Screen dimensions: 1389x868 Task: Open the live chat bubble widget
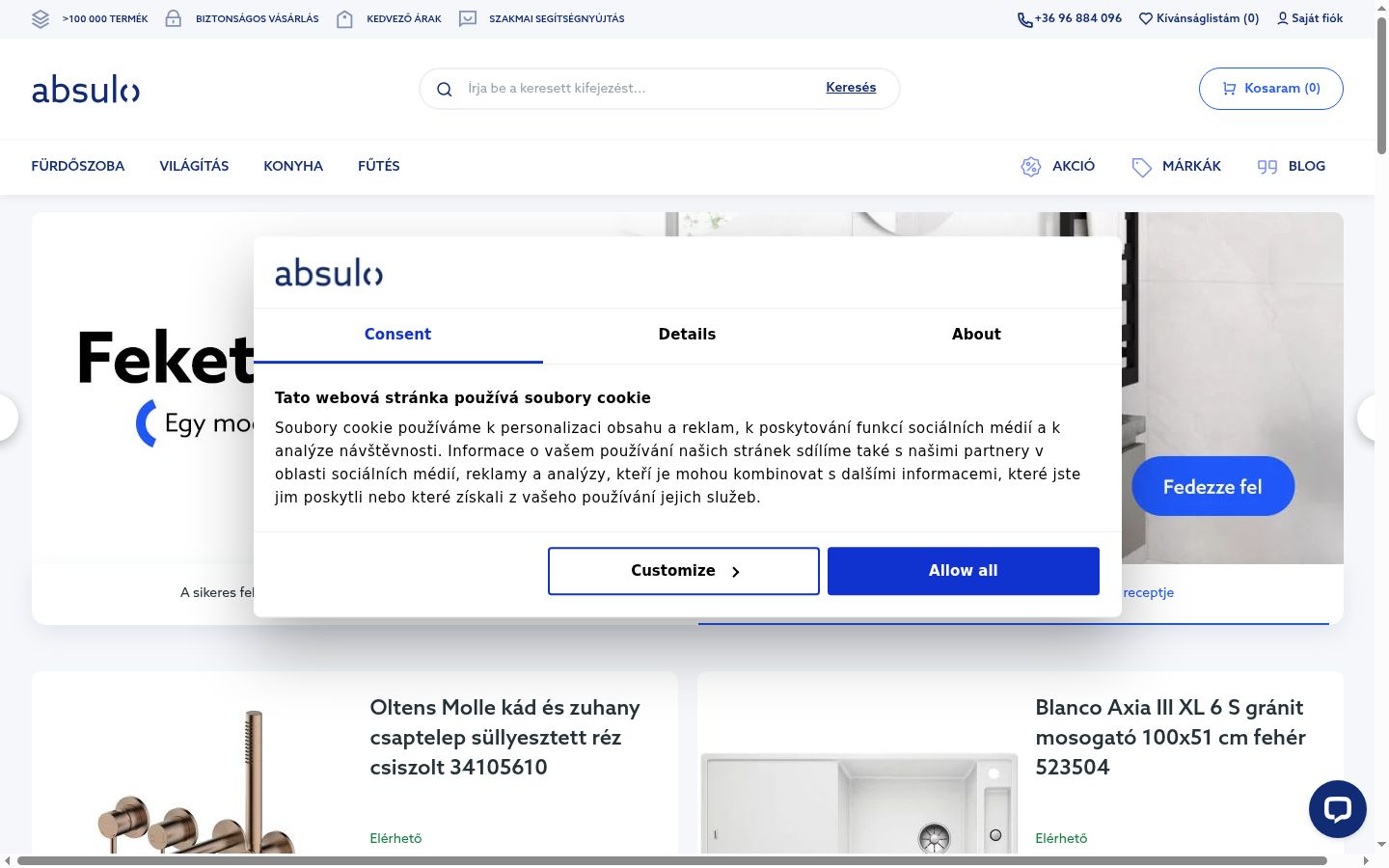click(1337, 808)
